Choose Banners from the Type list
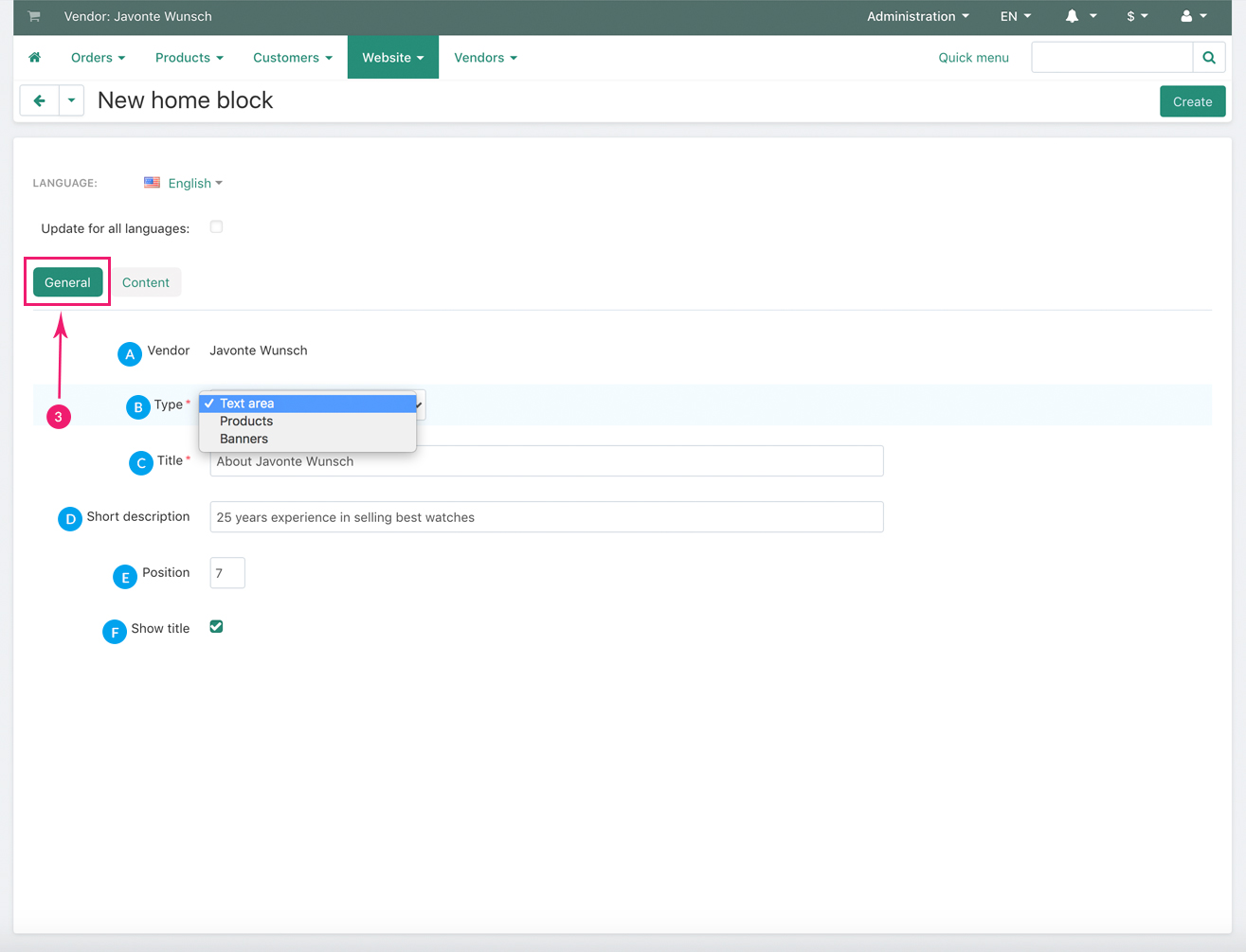Screen dimensions: 1246x952 [244, 440]
